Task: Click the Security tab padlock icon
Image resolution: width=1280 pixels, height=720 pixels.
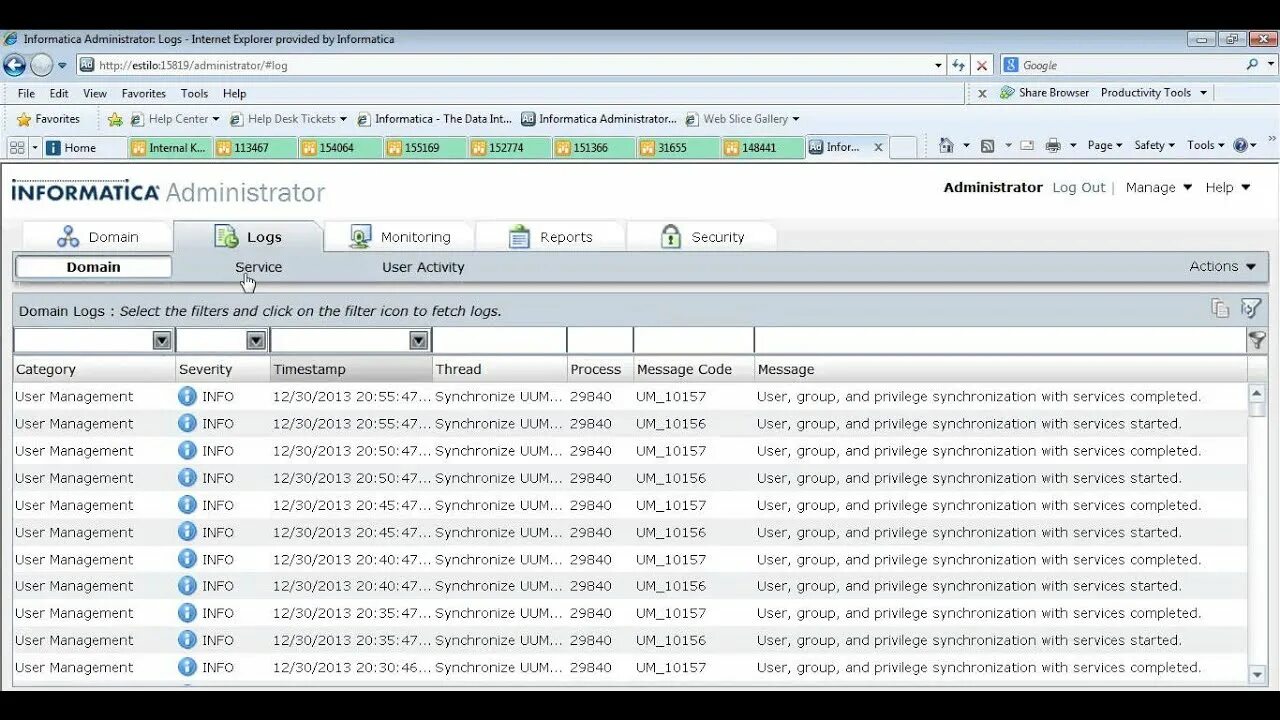Action: [671, 237]
